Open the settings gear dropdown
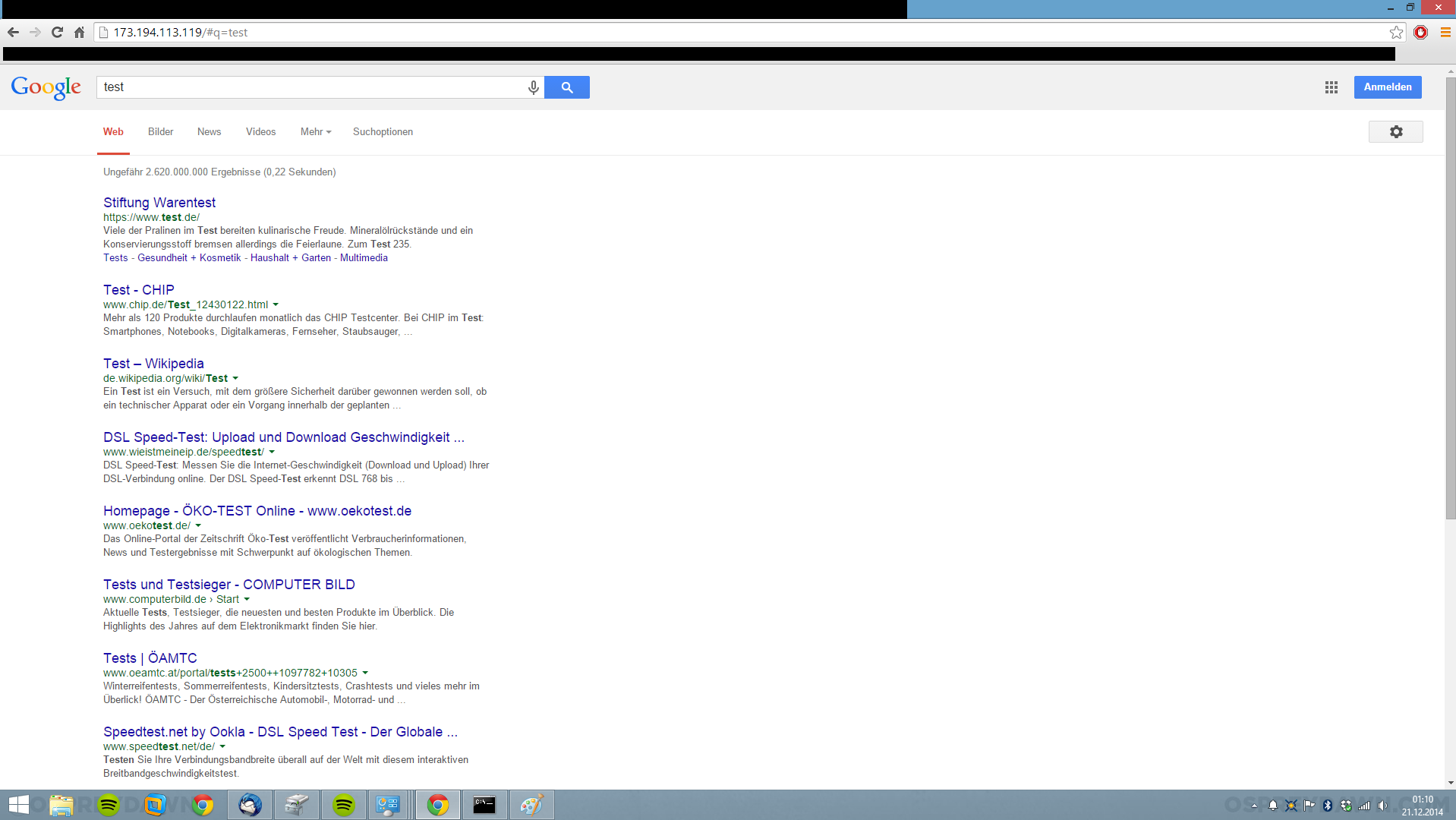 pyautogui.click(x=1395, y=131)
